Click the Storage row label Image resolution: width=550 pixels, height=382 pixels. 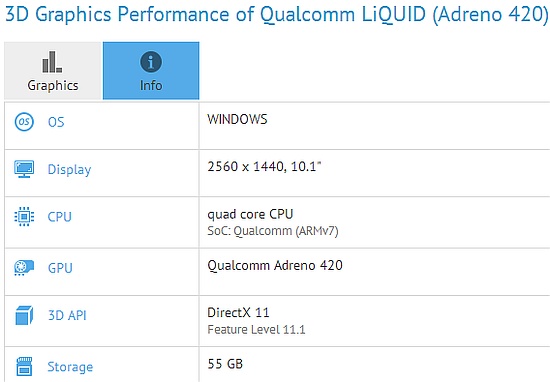(x=70, y=367)
